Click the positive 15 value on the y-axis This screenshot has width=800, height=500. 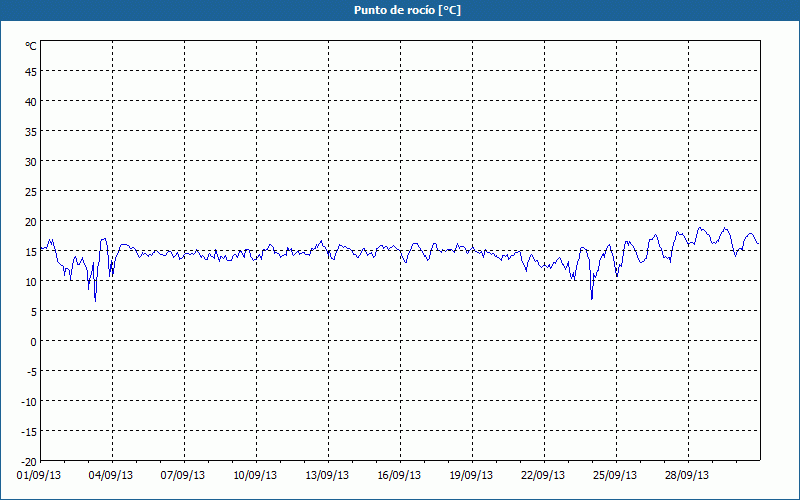31,252
